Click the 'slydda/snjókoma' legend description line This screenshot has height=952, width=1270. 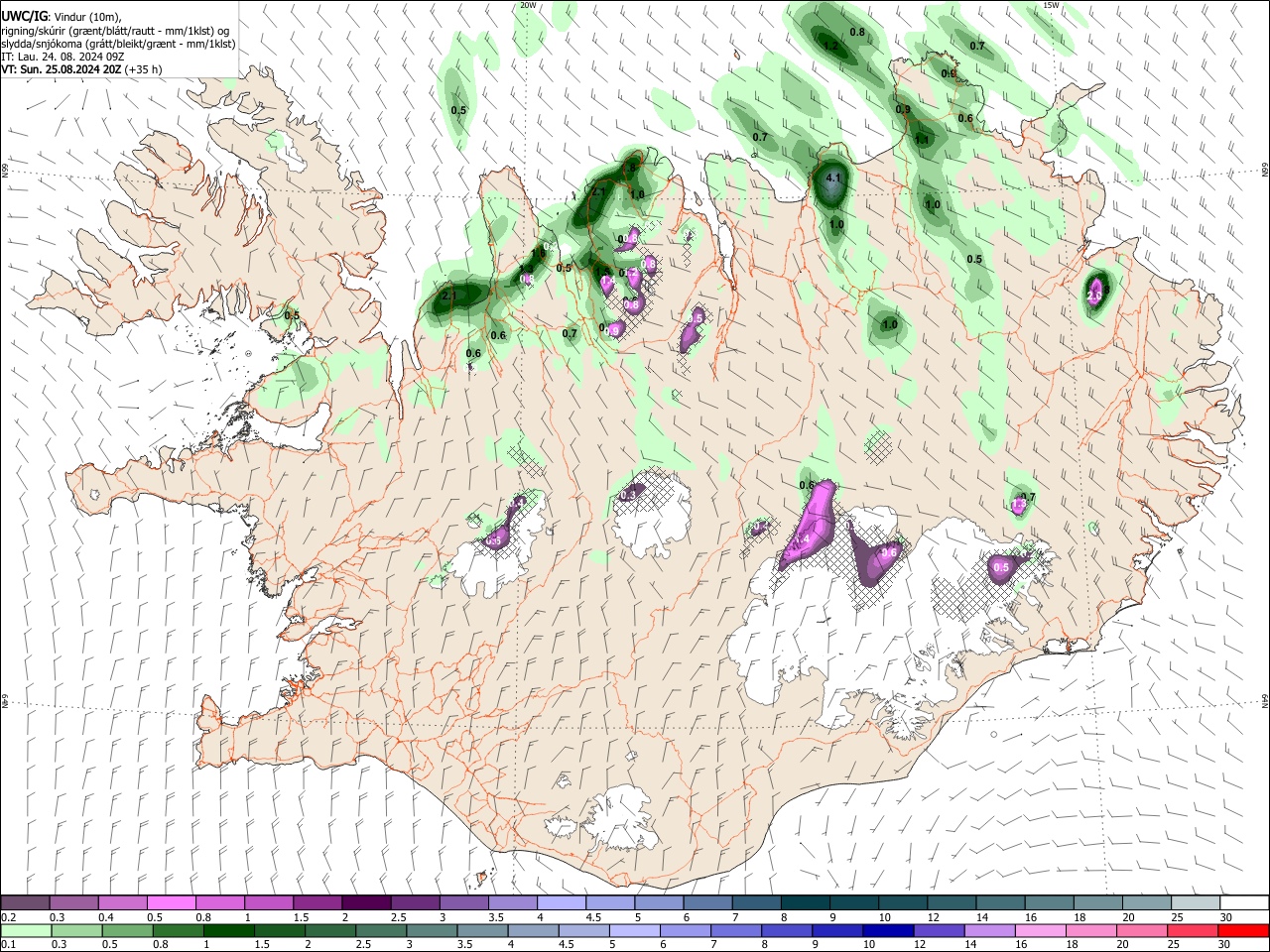tap(118, 44)
